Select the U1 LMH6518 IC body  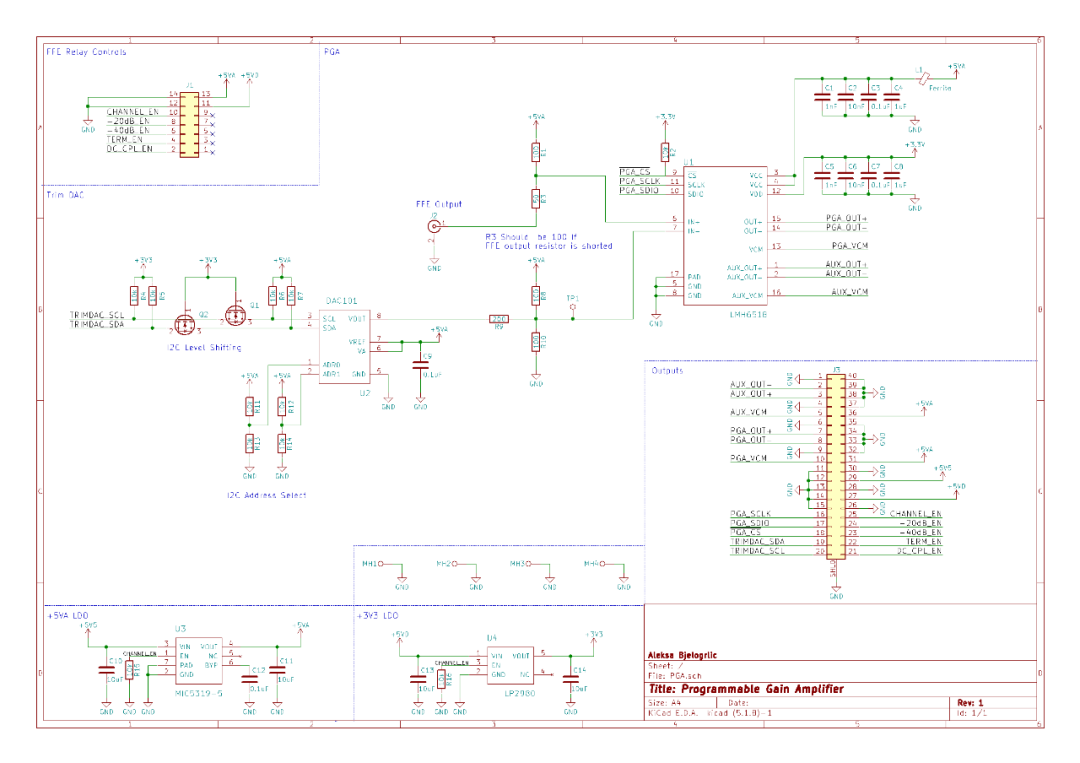725,236
